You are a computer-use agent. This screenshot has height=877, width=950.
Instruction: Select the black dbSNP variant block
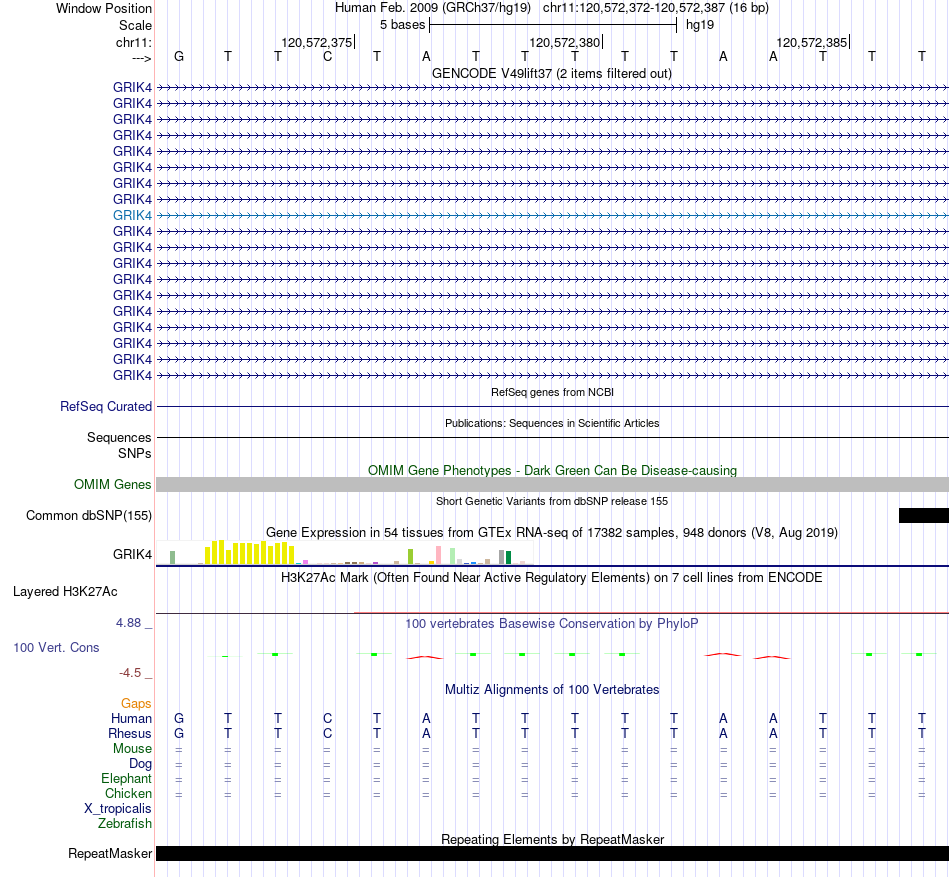tap(923, 515)
